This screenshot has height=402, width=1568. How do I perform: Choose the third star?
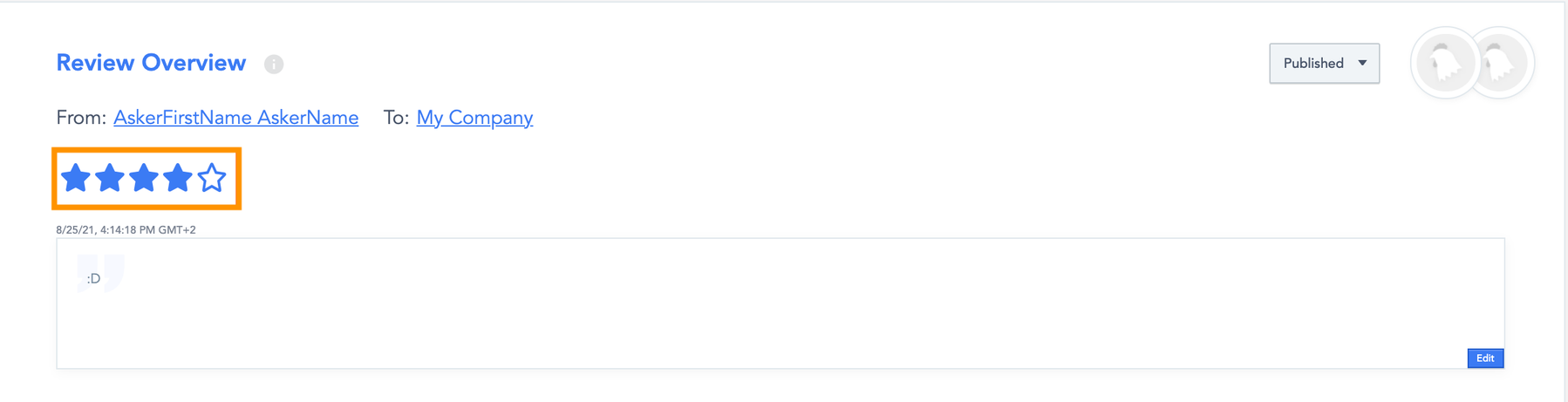[x=143, y=178]
